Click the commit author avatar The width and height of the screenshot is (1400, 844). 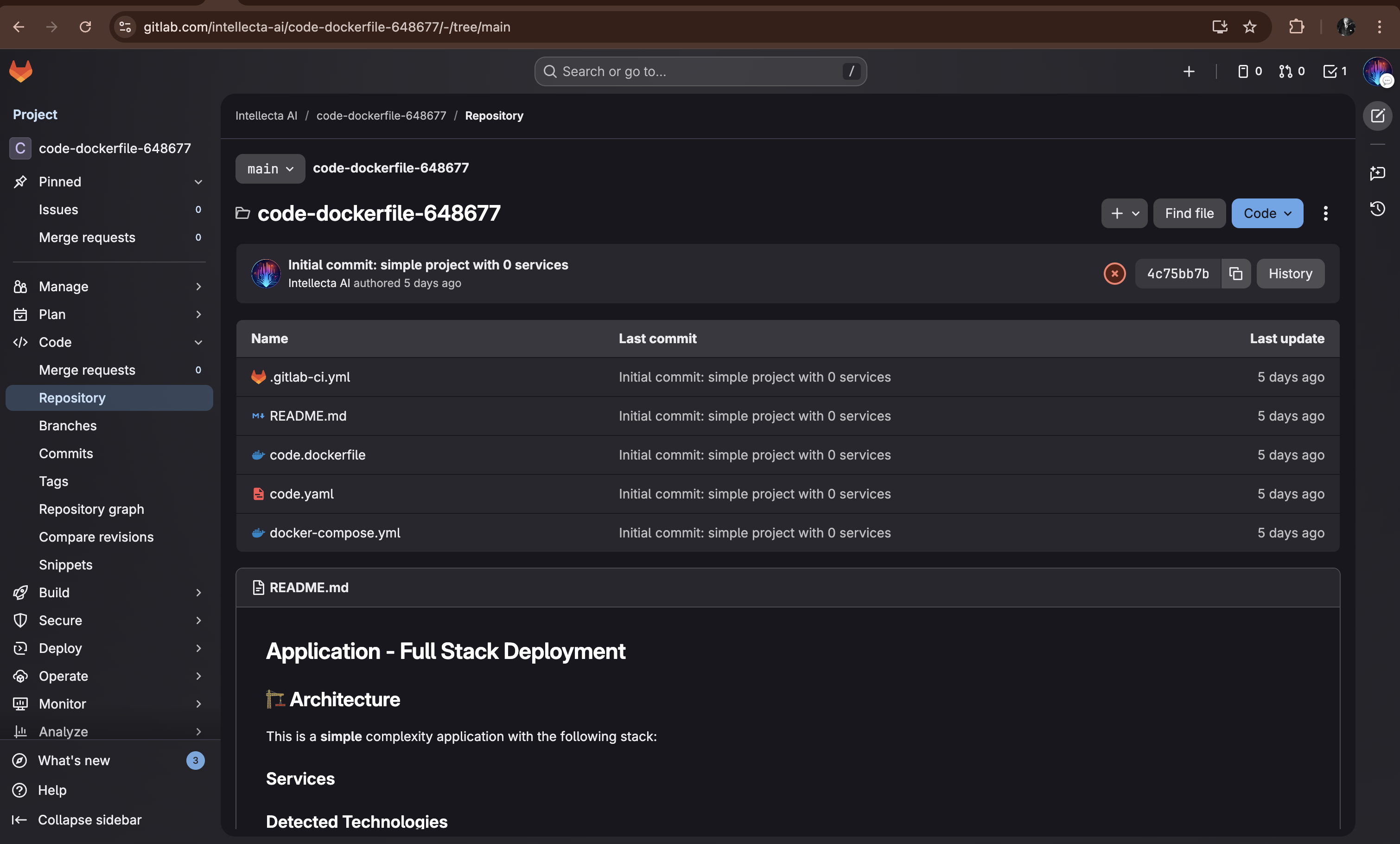coord(265,274)
